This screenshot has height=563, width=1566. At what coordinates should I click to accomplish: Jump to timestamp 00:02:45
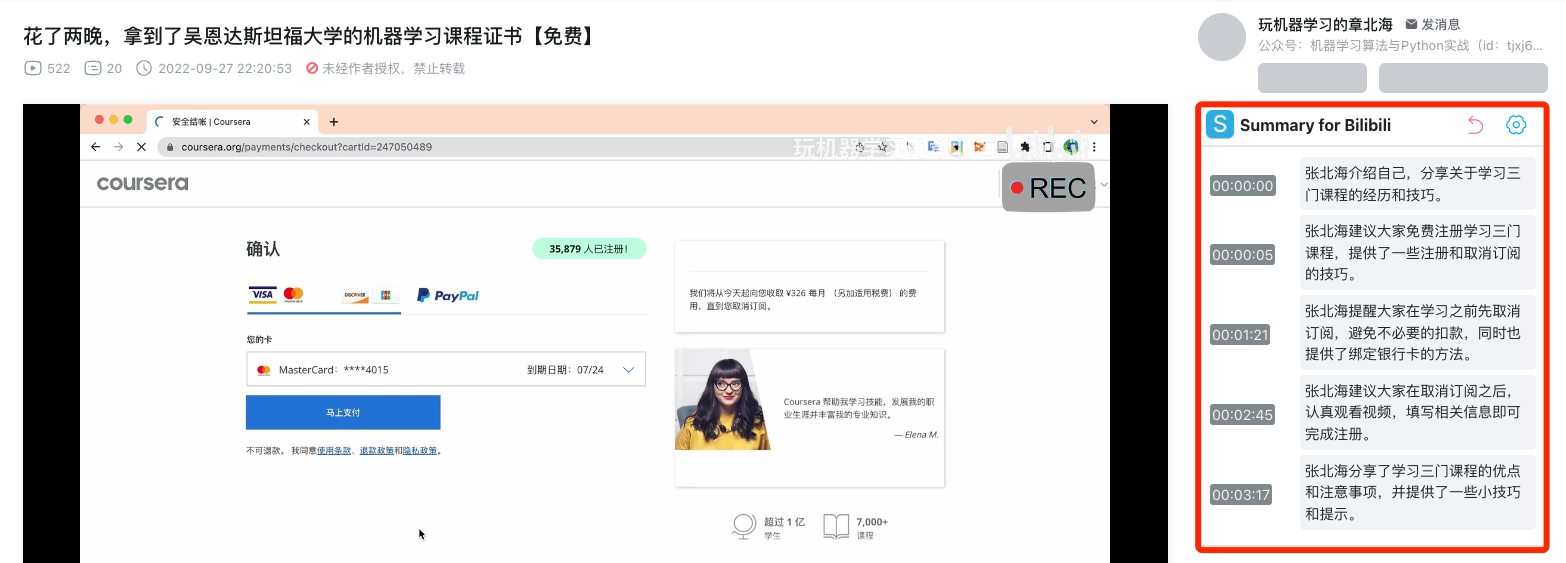point(1243,415)
